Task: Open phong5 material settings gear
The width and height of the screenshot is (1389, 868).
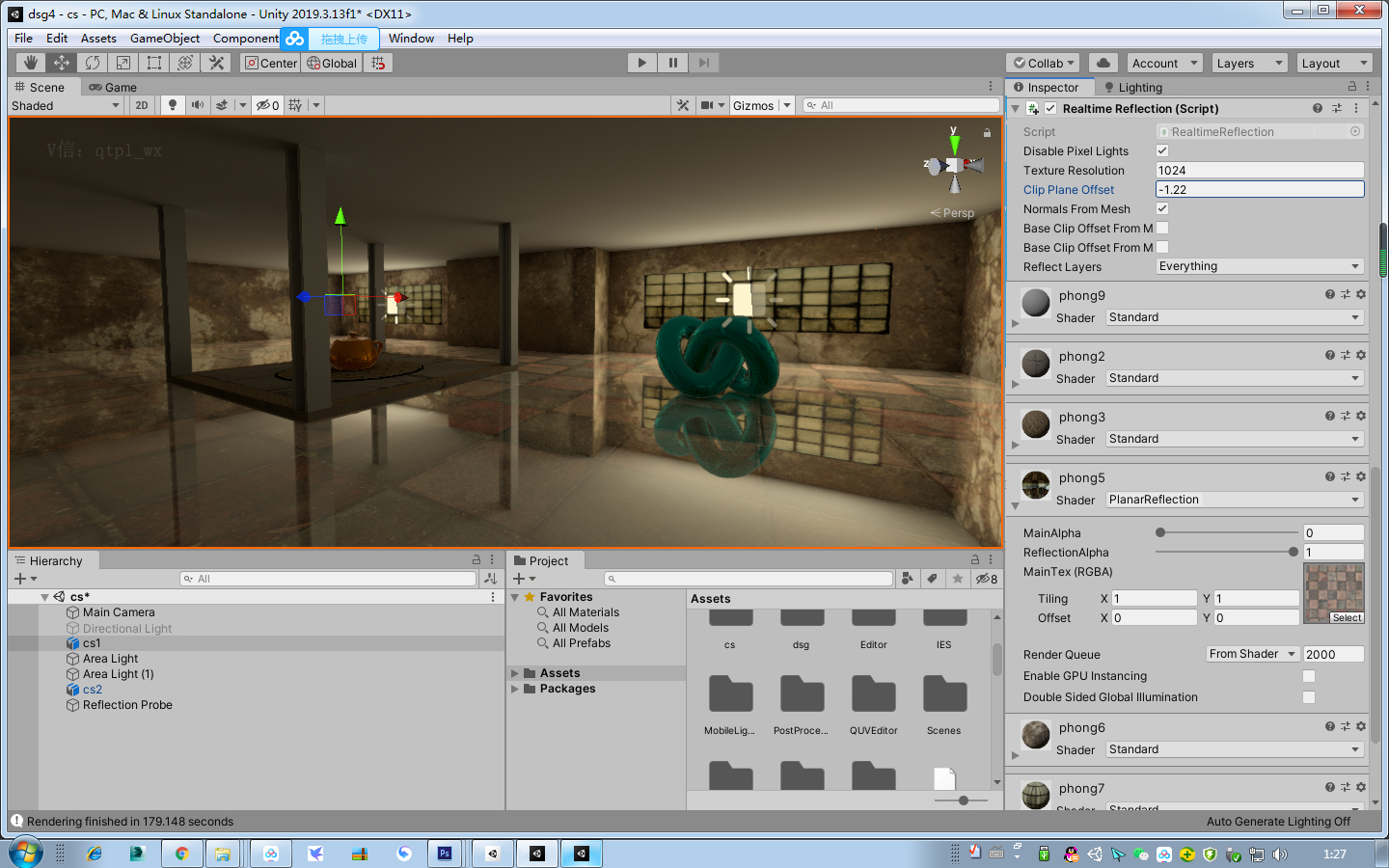Action: [x=1361, y=476]
